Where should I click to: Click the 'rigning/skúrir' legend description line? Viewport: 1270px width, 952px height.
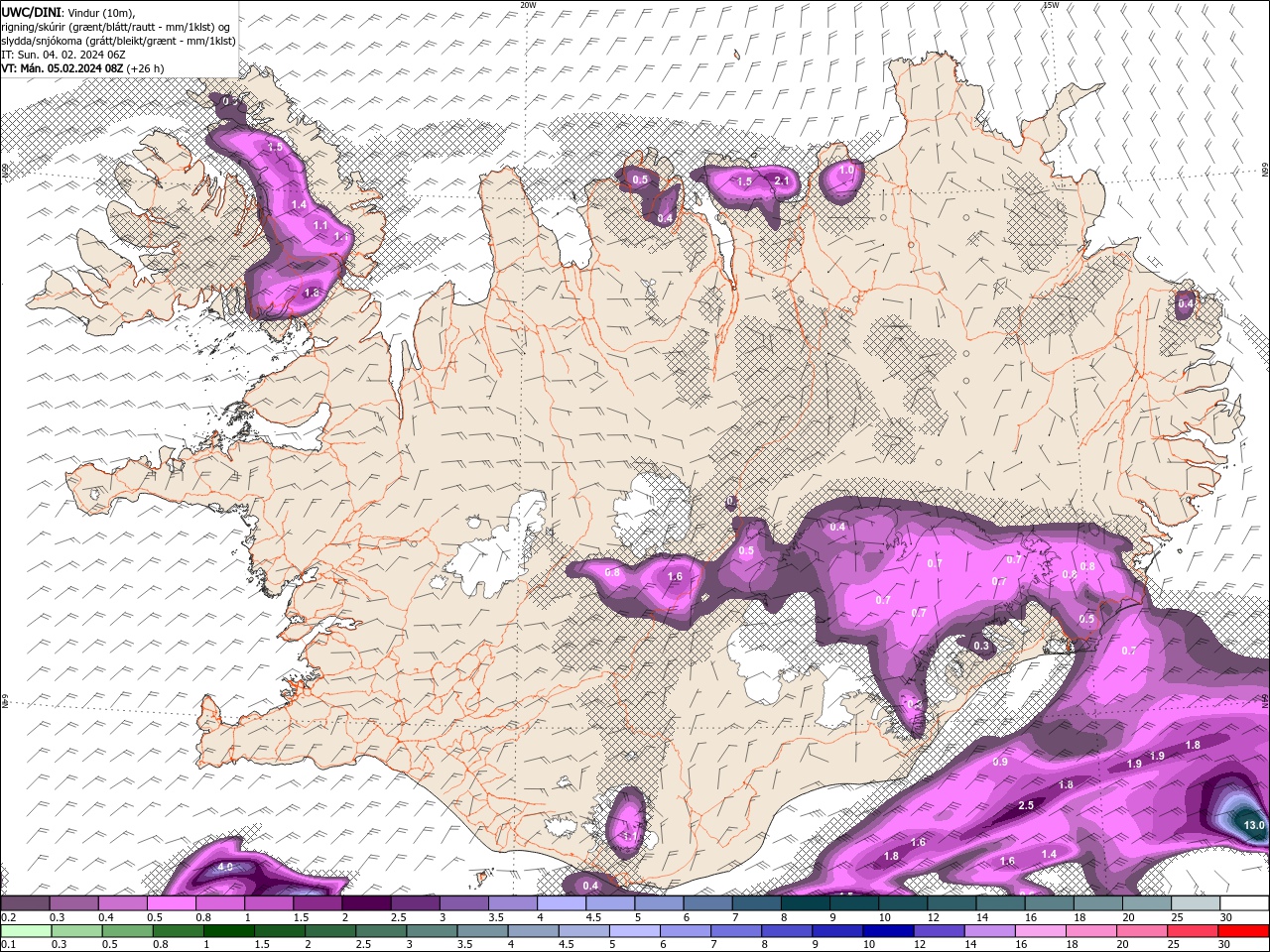tap(116, 26)
